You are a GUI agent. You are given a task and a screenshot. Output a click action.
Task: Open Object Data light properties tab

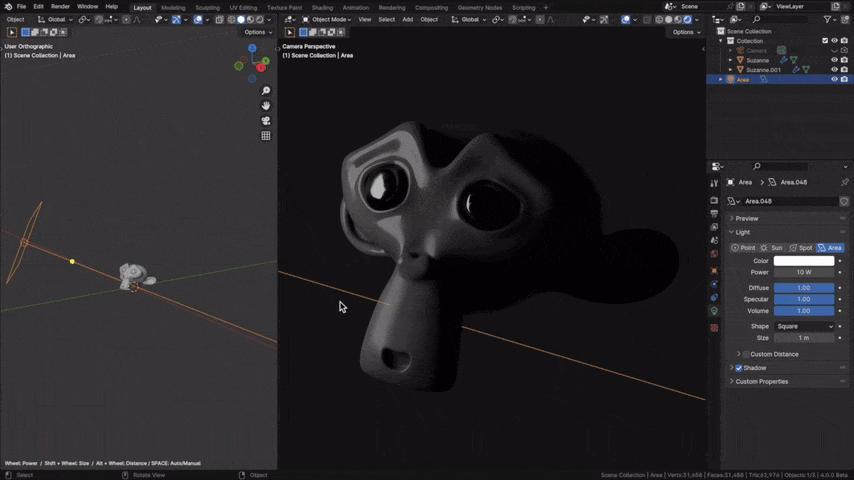(714, 311)
